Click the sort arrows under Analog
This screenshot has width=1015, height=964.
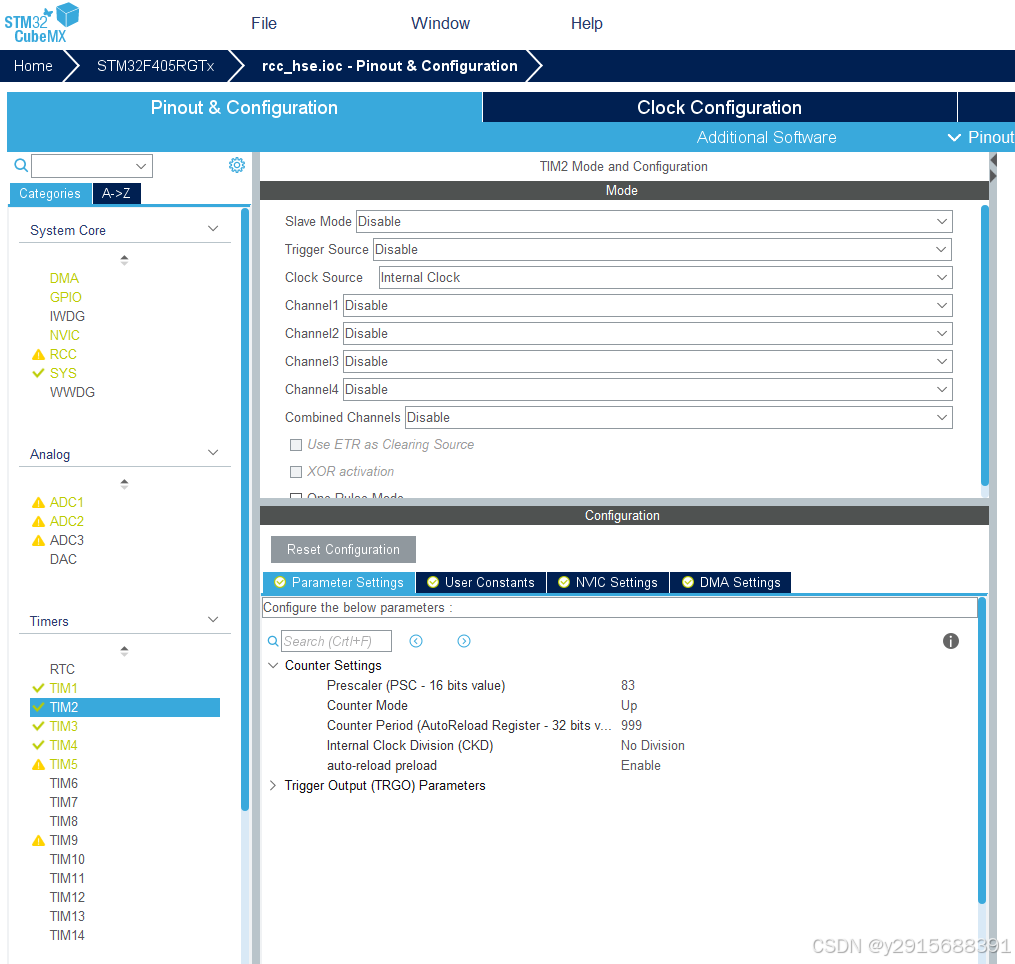click(x=124, y=484)
